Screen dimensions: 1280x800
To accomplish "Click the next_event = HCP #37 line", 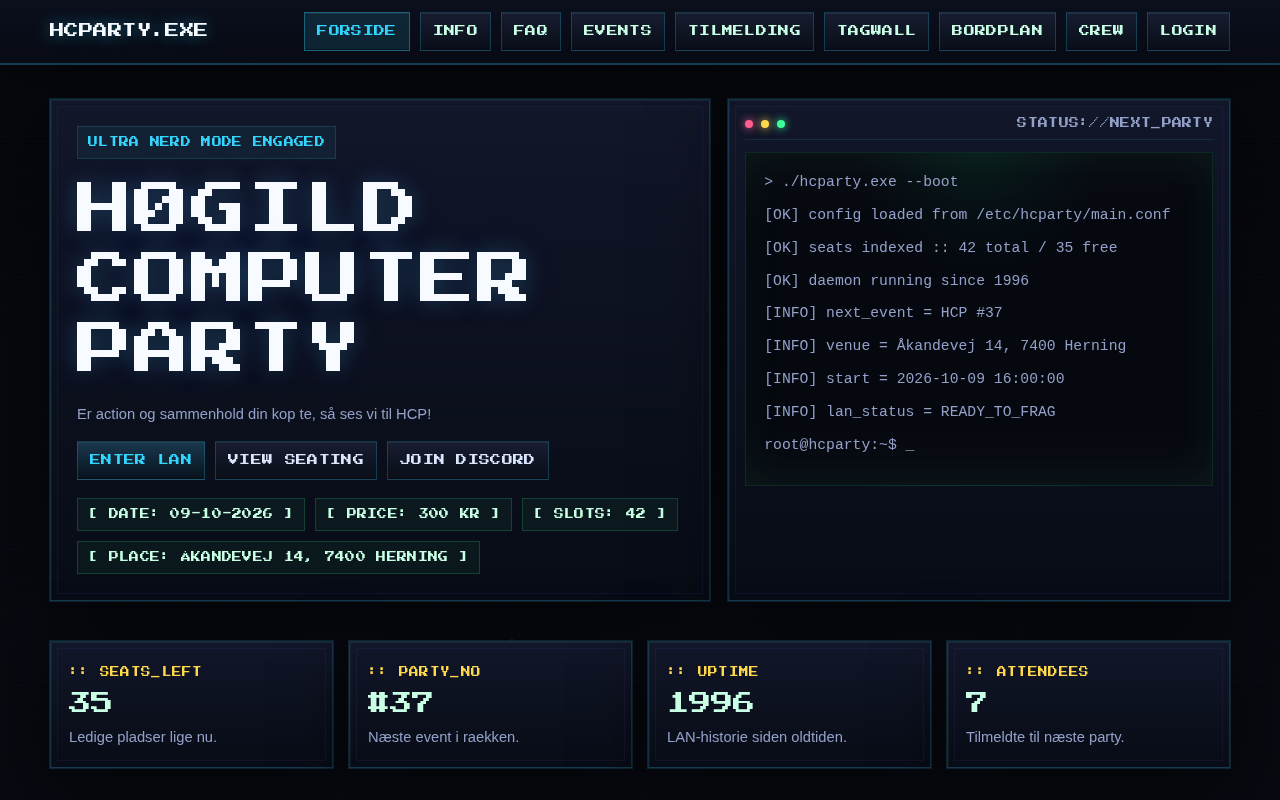I will [883, 313].
